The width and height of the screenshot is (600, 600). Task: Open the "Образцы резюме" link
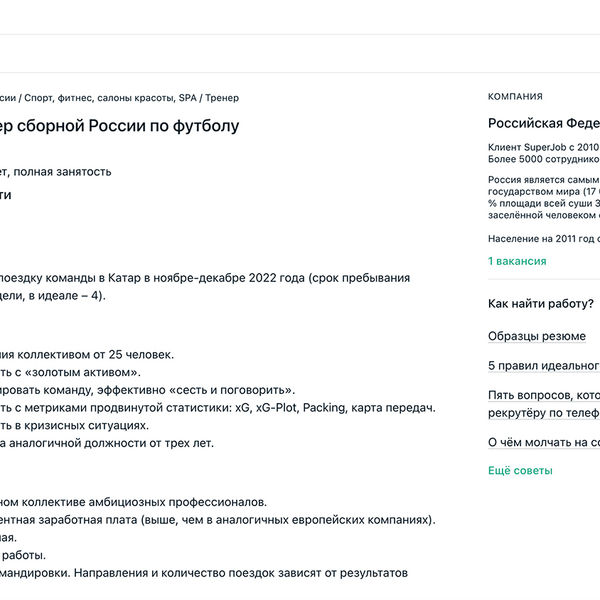coord(537,336)
